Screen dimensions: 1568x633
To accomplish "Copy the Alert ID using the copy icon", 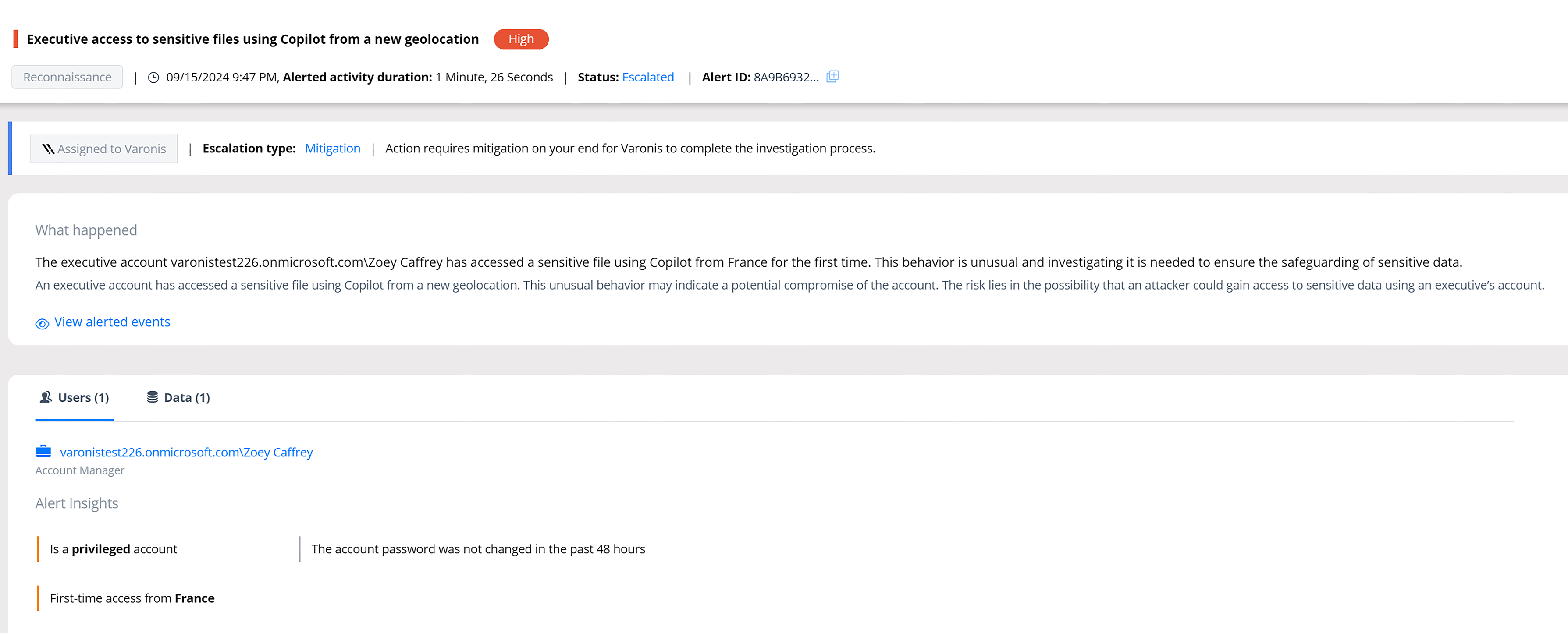I will point(832,77).
